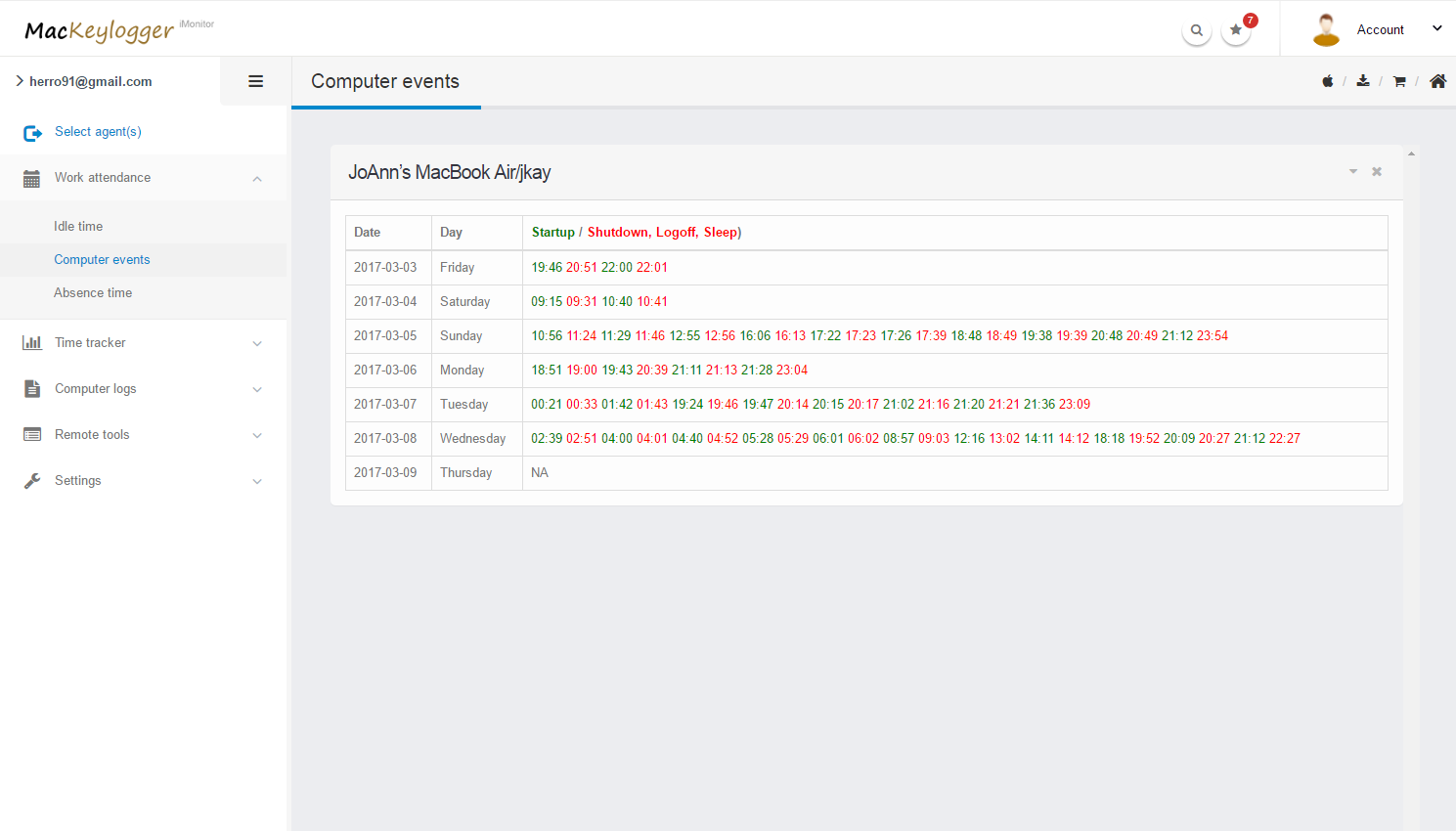Open the Idle time page
The height and width of the screenshot is (831, 1456).
click(78, 226)
